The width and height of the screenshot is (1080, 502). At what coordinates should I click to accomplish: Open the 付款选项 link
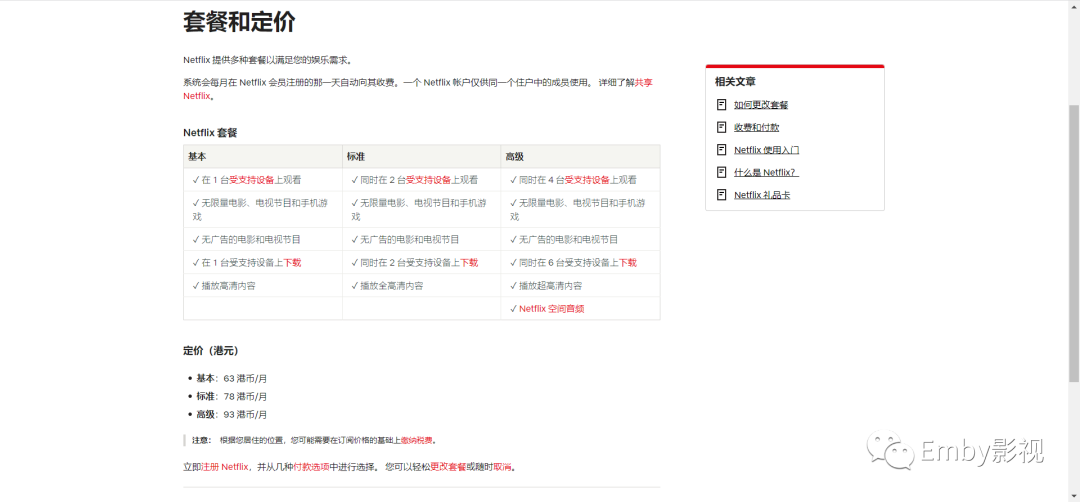(x=311, y=467)
